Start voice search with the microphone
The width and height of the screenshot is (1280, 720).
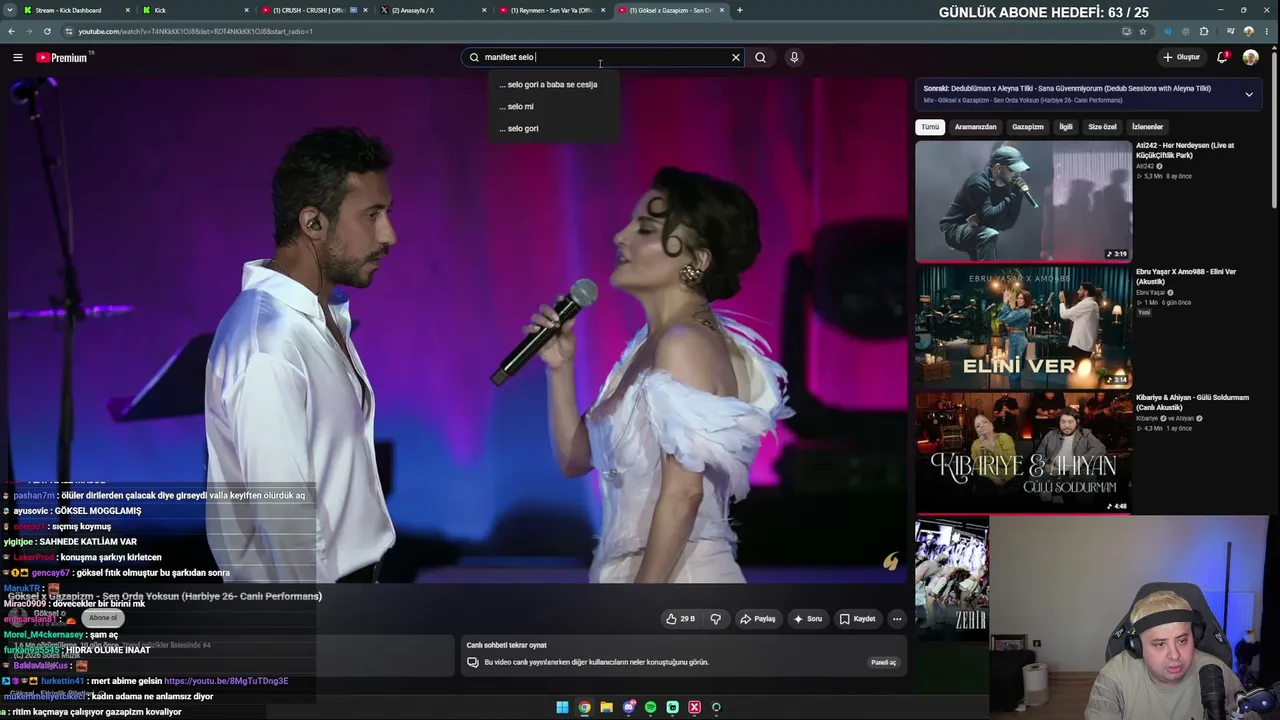click(x=794, y=57)
